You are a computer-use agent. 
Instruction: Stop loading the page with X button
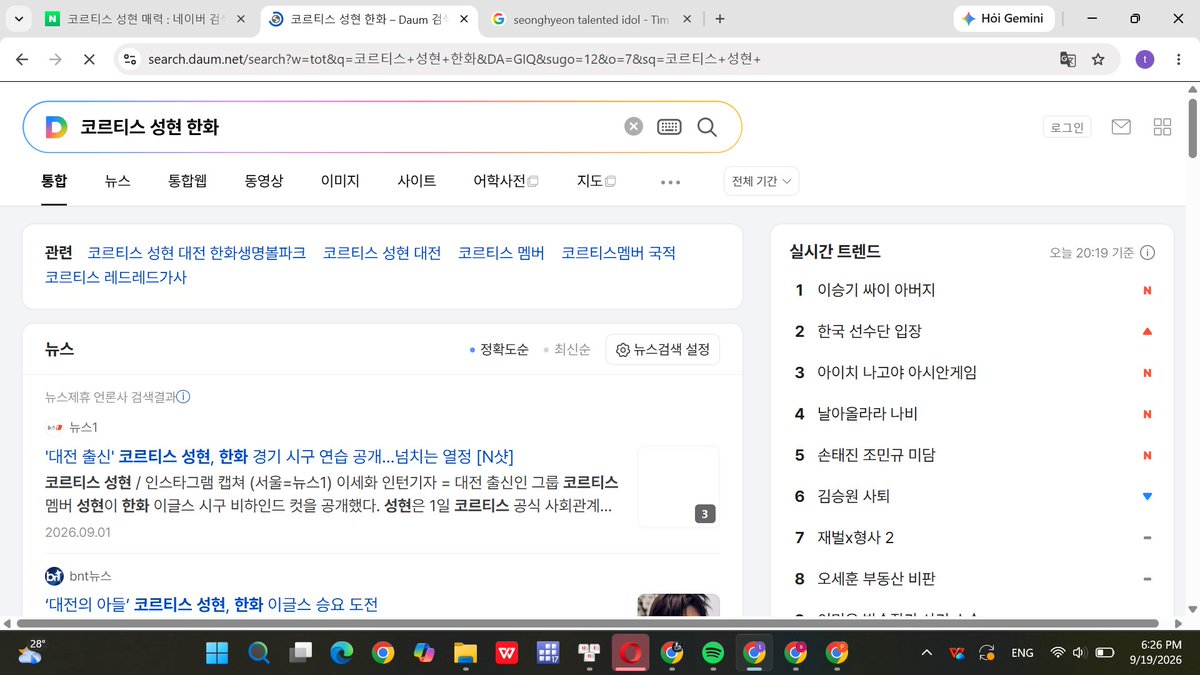pyautogui.click(x=88, y=59)
